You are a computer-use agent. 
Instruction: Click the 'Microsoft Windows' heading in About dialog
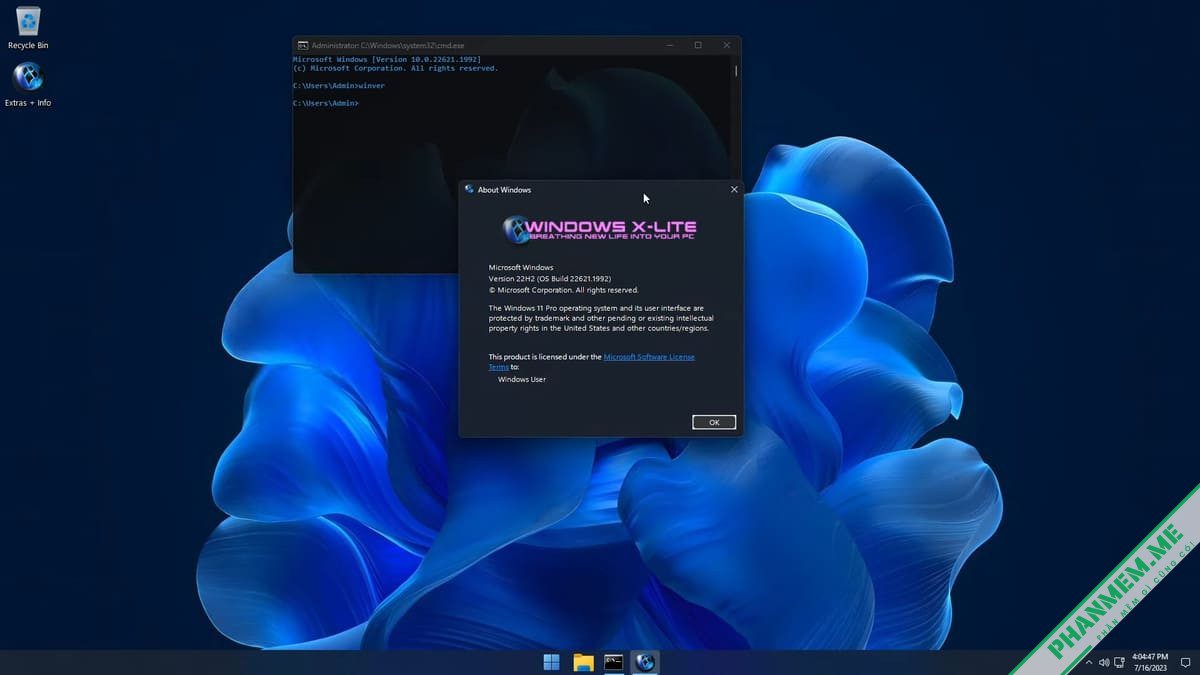521,267
